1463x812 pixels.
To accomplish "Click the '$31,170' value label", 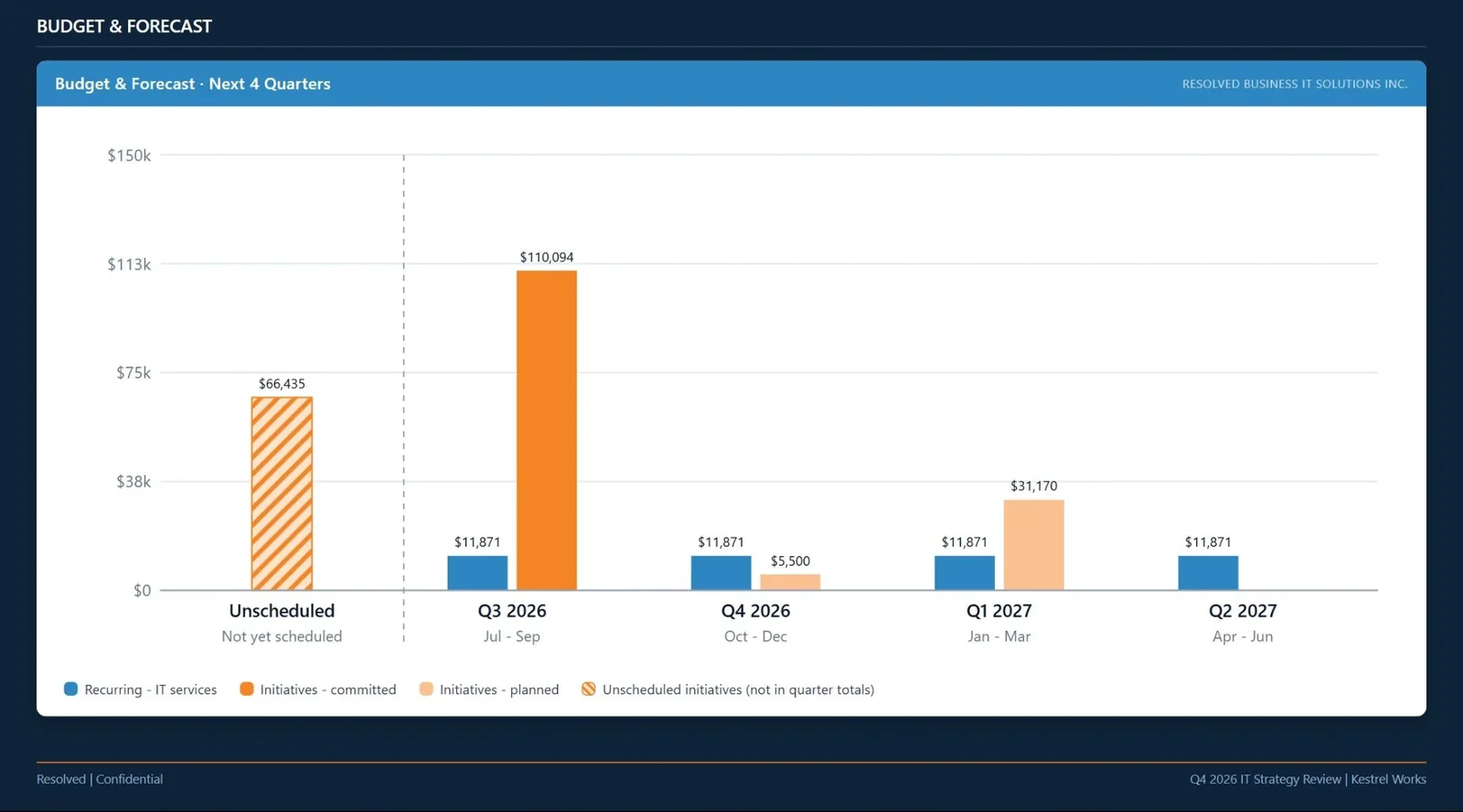I will (1034, 486).
